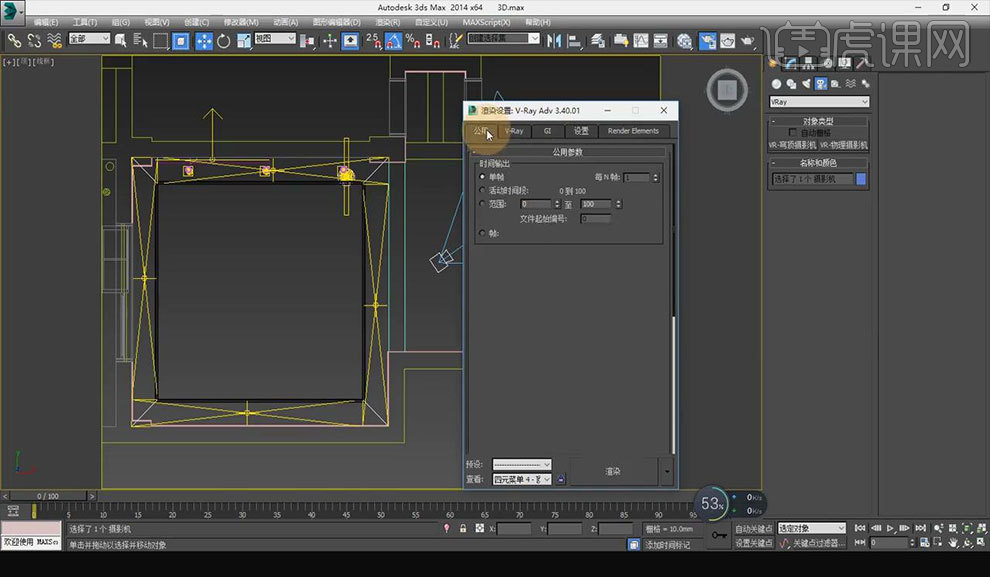This screenshot has height=577, width=990.
Task: Toggle Window/Crossing selection mode
Action: click(181, 41)
